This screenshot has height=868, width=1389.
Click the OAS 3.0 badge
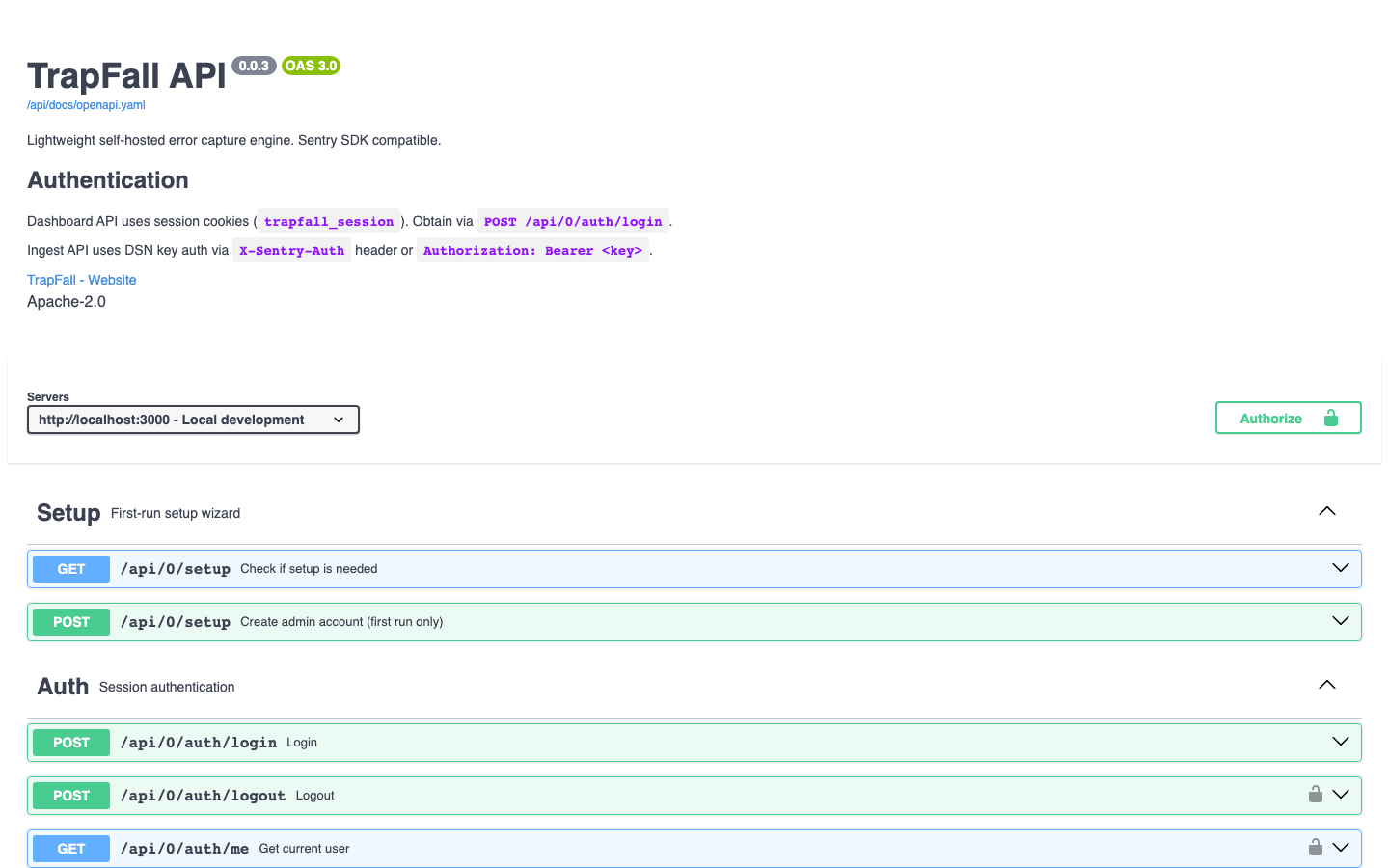click(311, 66)
